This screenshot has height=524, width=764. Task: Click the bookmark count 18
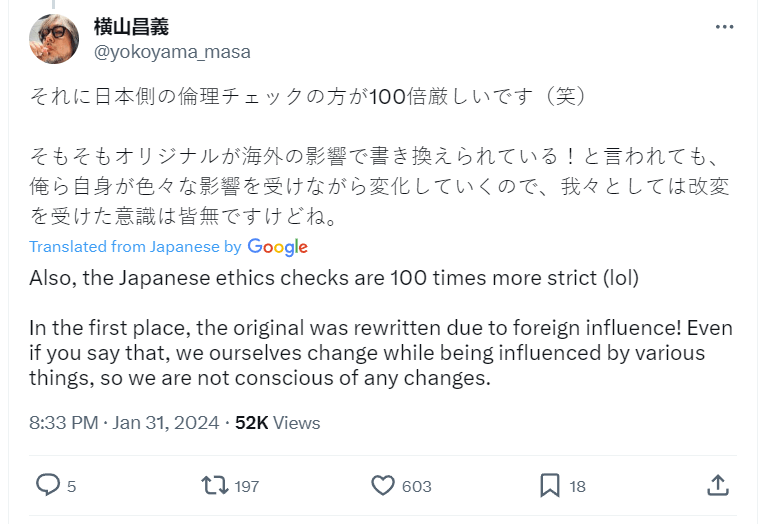[577, 486]
